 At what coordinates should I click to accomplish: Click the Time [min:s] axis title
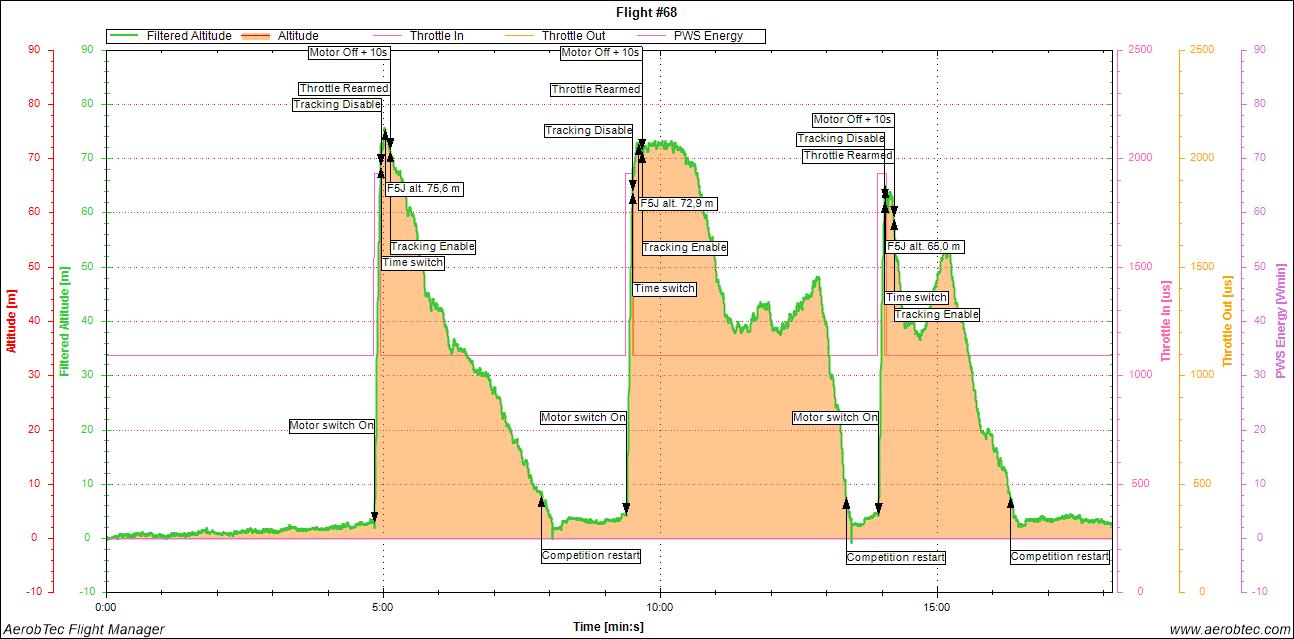(x=608, y=627)
